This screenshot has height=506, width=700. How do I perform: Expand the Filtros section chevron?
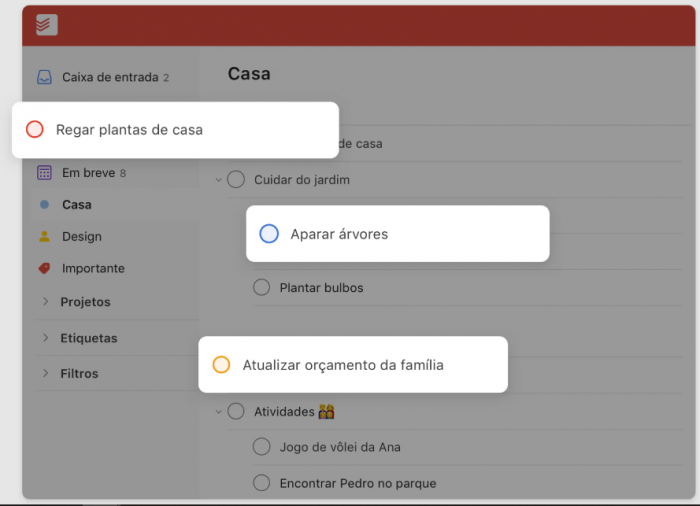[46, 373]
